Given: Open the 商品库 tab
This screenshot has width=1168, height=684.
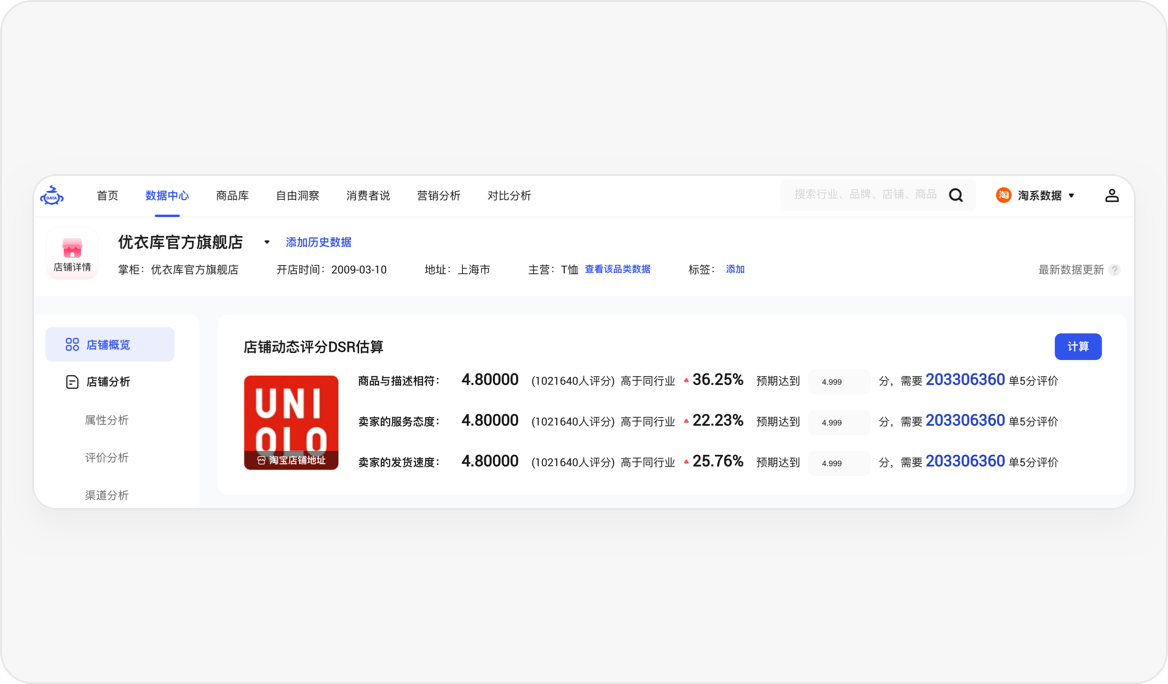Looking at the screenshot, I should pos(232,195).
